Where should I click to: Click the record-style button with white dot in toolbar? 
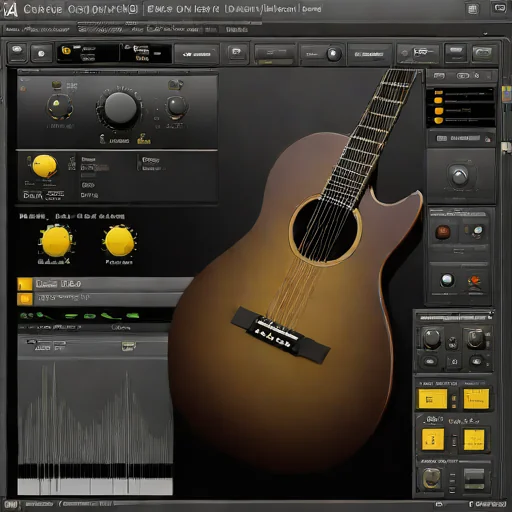[41, 53]
